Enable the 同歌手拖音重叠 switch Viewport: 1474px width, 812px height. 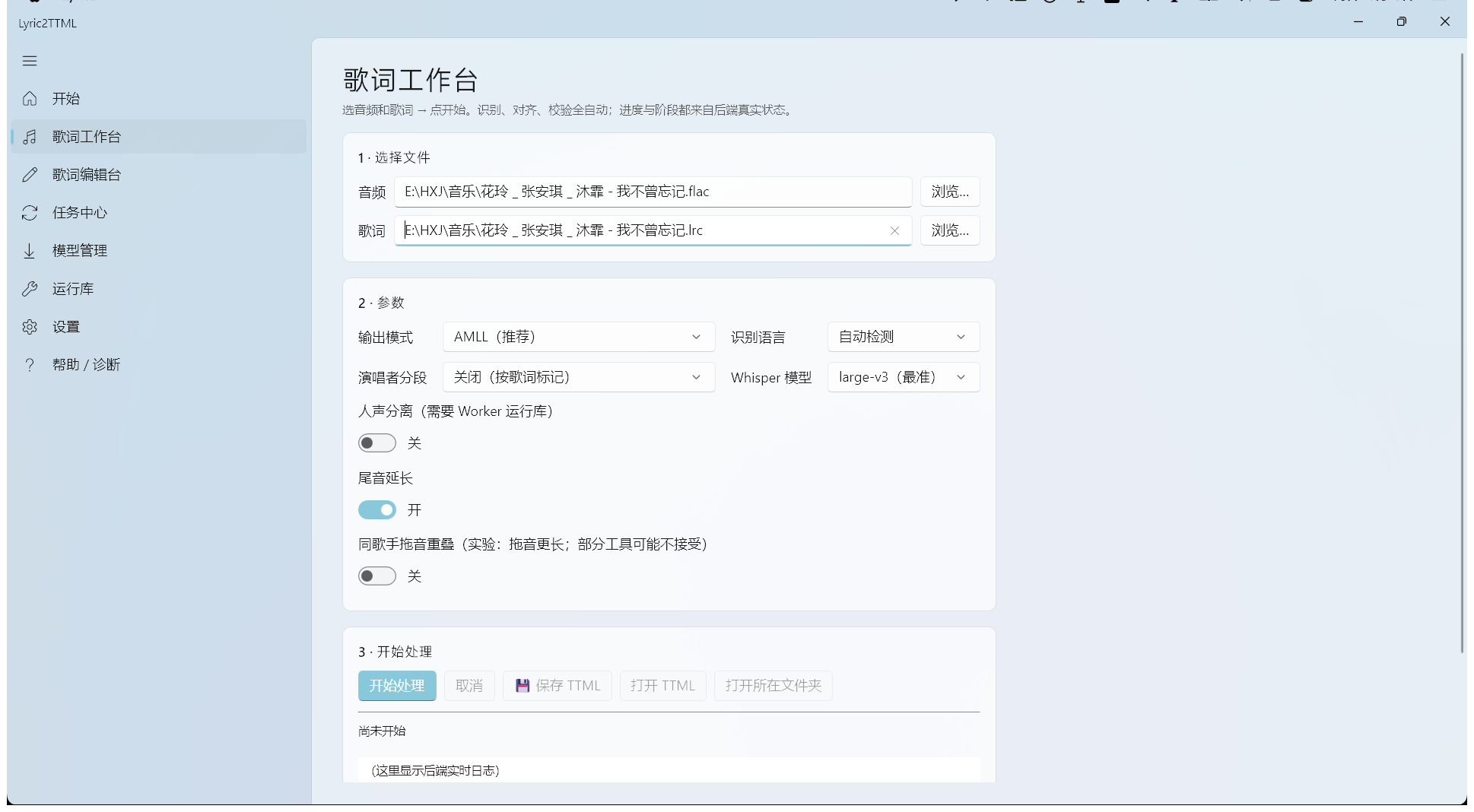(377, 576)
